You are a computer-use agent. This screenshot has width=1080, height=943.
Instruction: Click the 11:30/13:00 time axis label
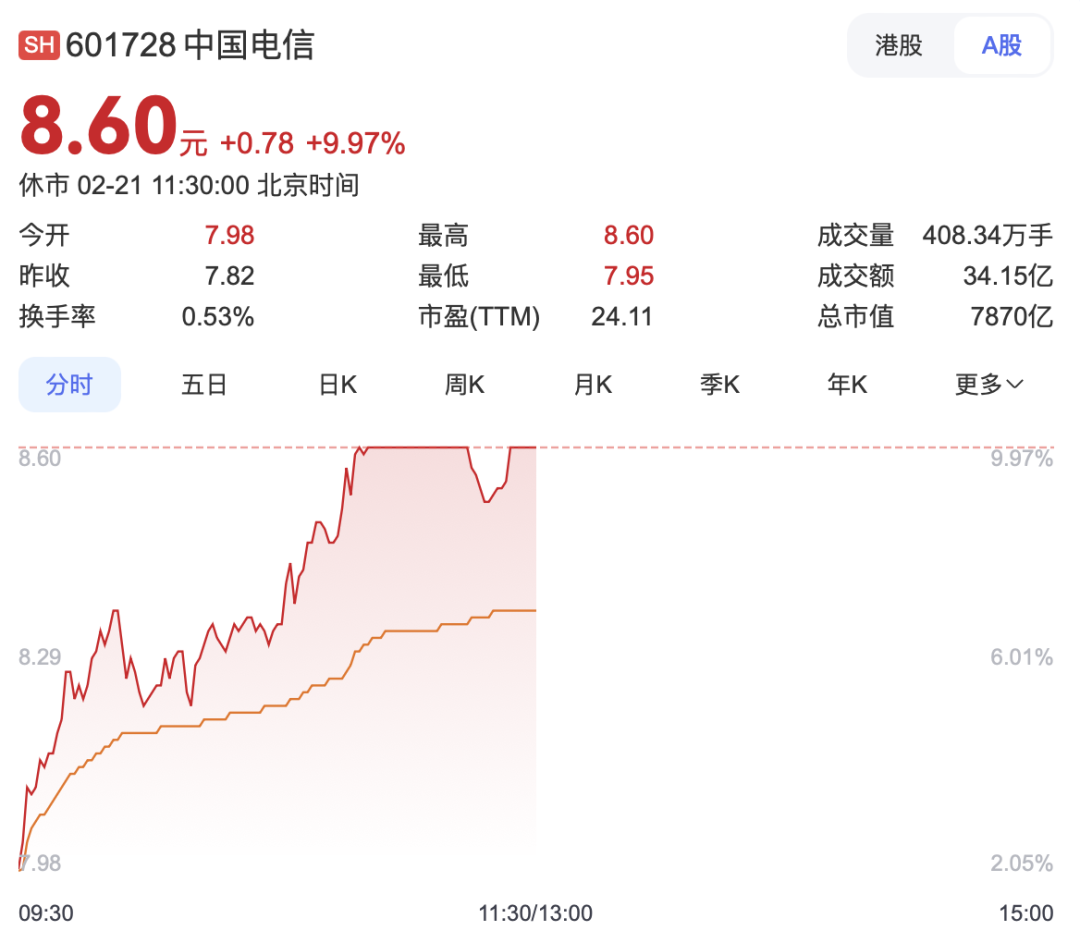point(535,913)
